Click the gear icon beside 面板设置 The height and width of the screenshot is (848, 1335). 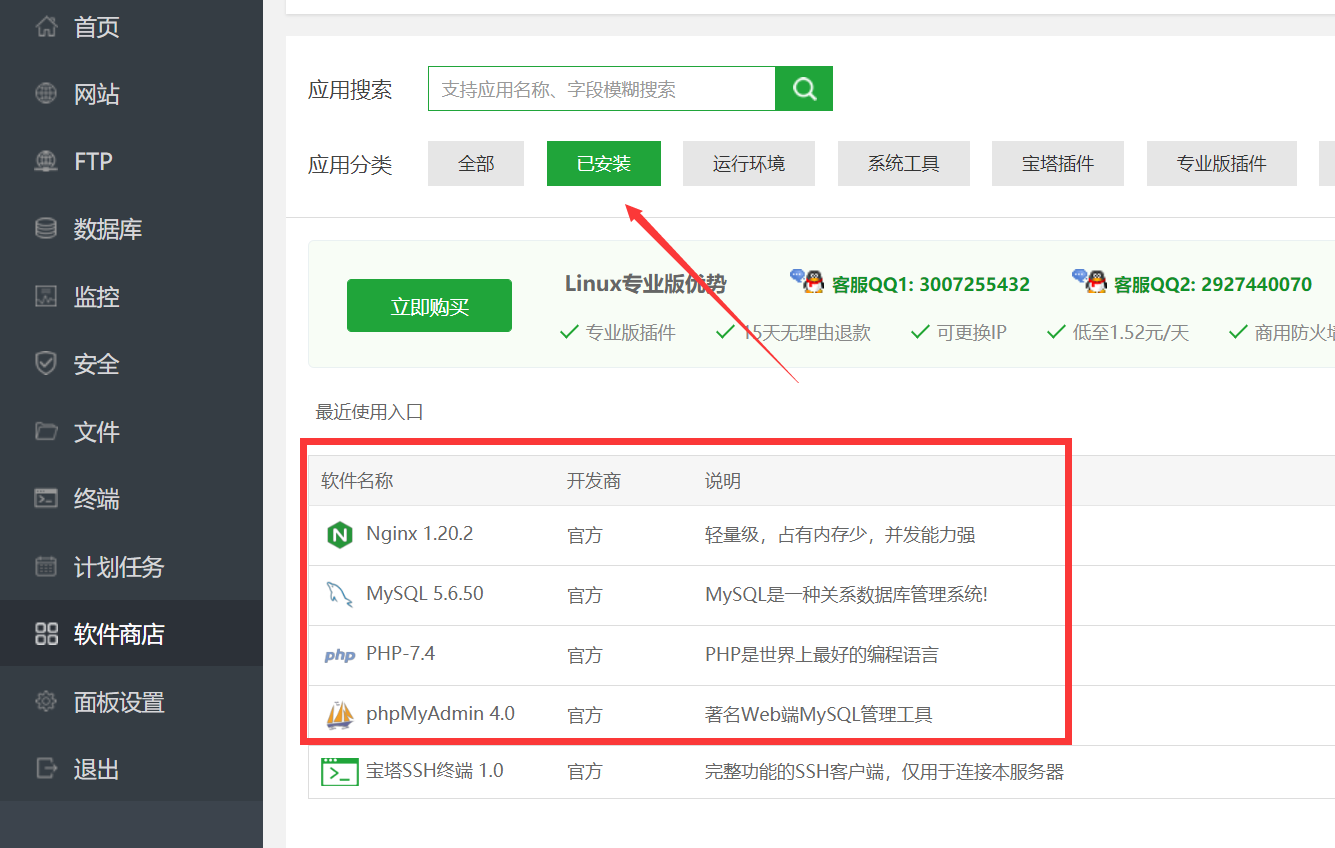tap(46, 701)
